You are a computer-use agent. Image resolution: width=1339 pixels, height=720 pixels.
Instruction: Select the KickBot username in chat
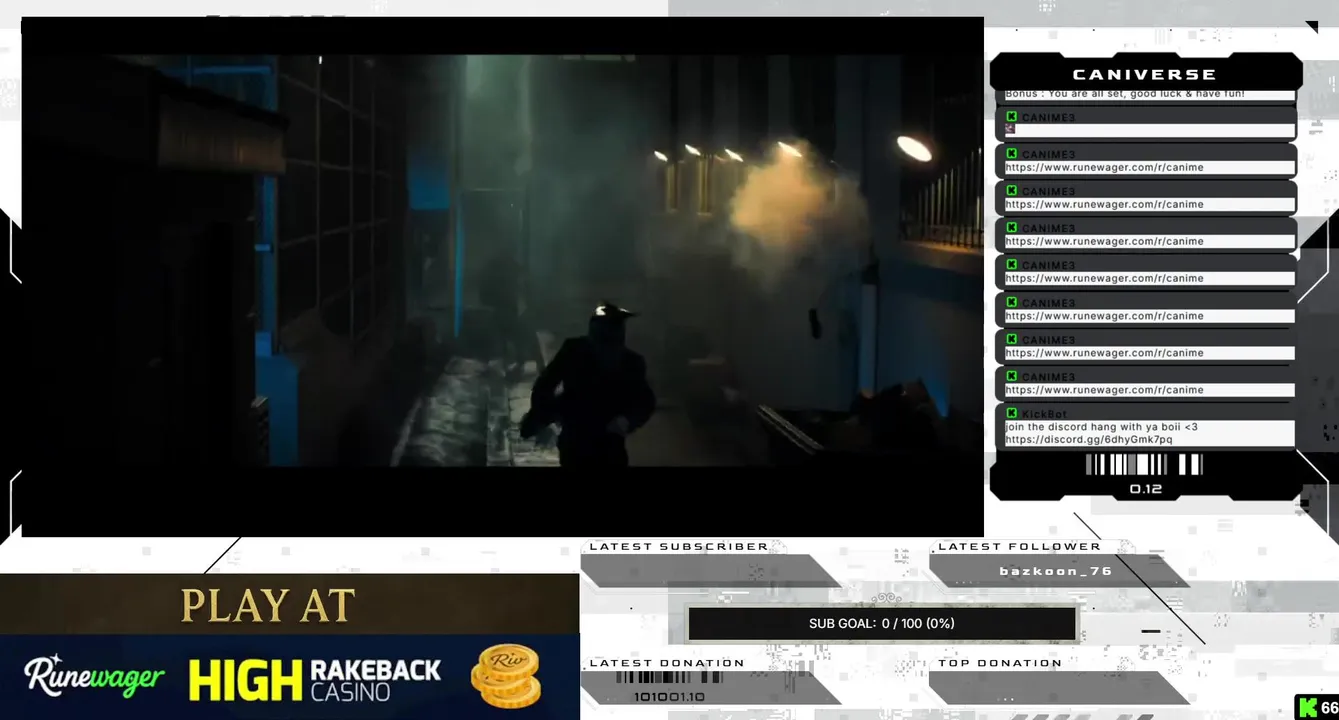[1044, 414]
